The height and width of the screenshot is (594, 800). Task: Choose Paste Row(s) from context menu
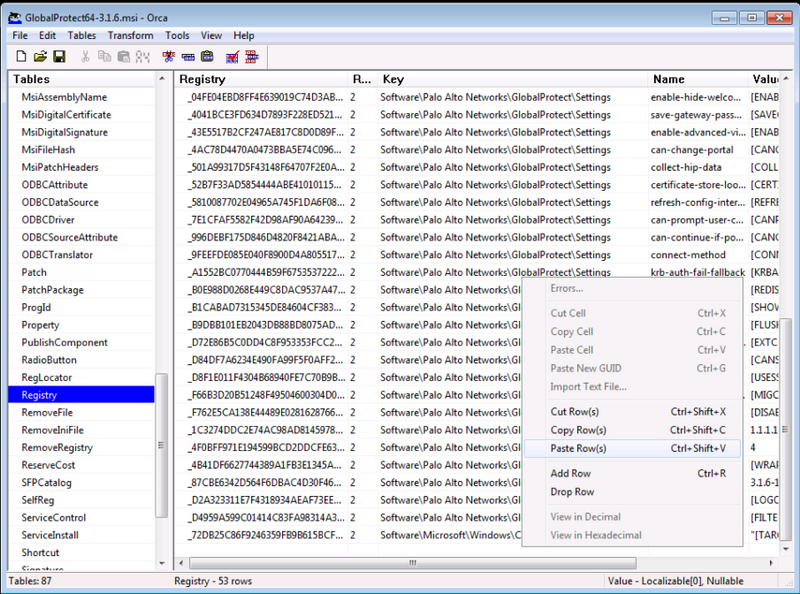578,448
